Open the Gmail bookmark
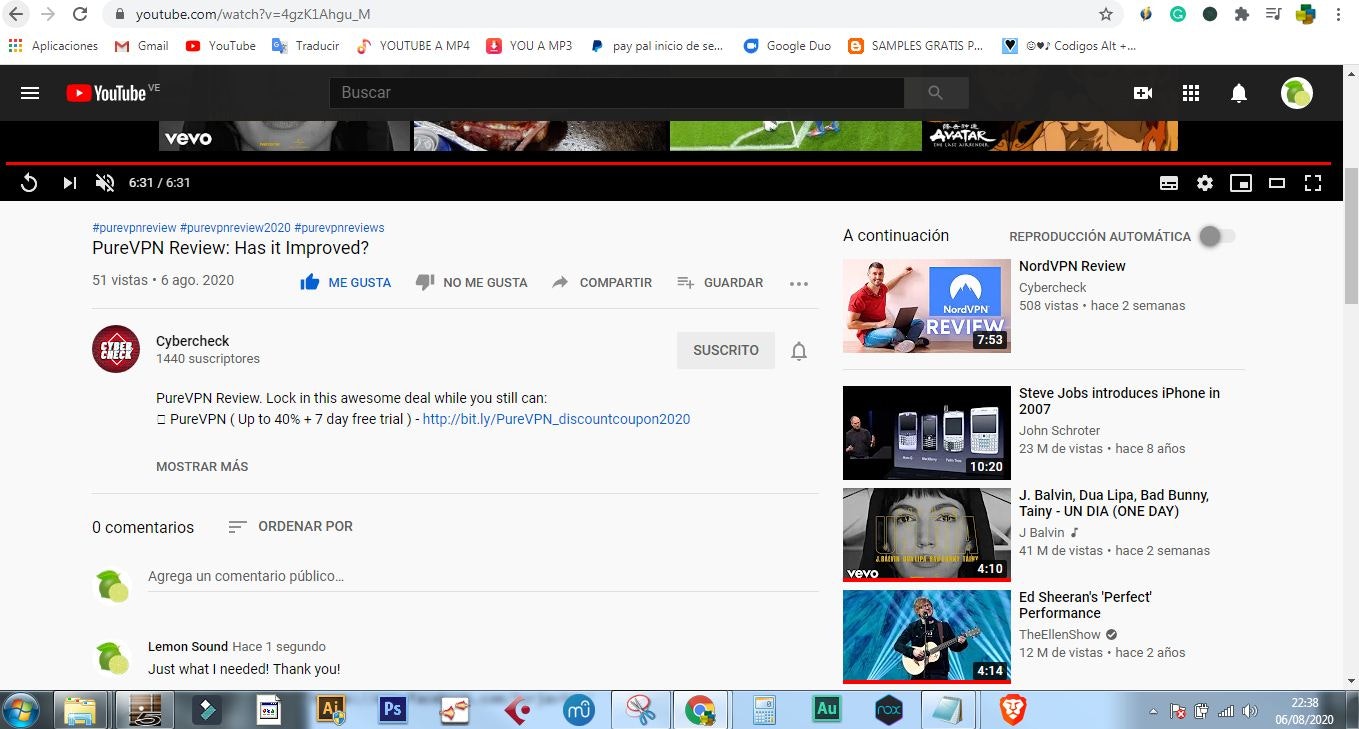The height and width of the screenshot is (729, 1359). (x=141, y=46)
